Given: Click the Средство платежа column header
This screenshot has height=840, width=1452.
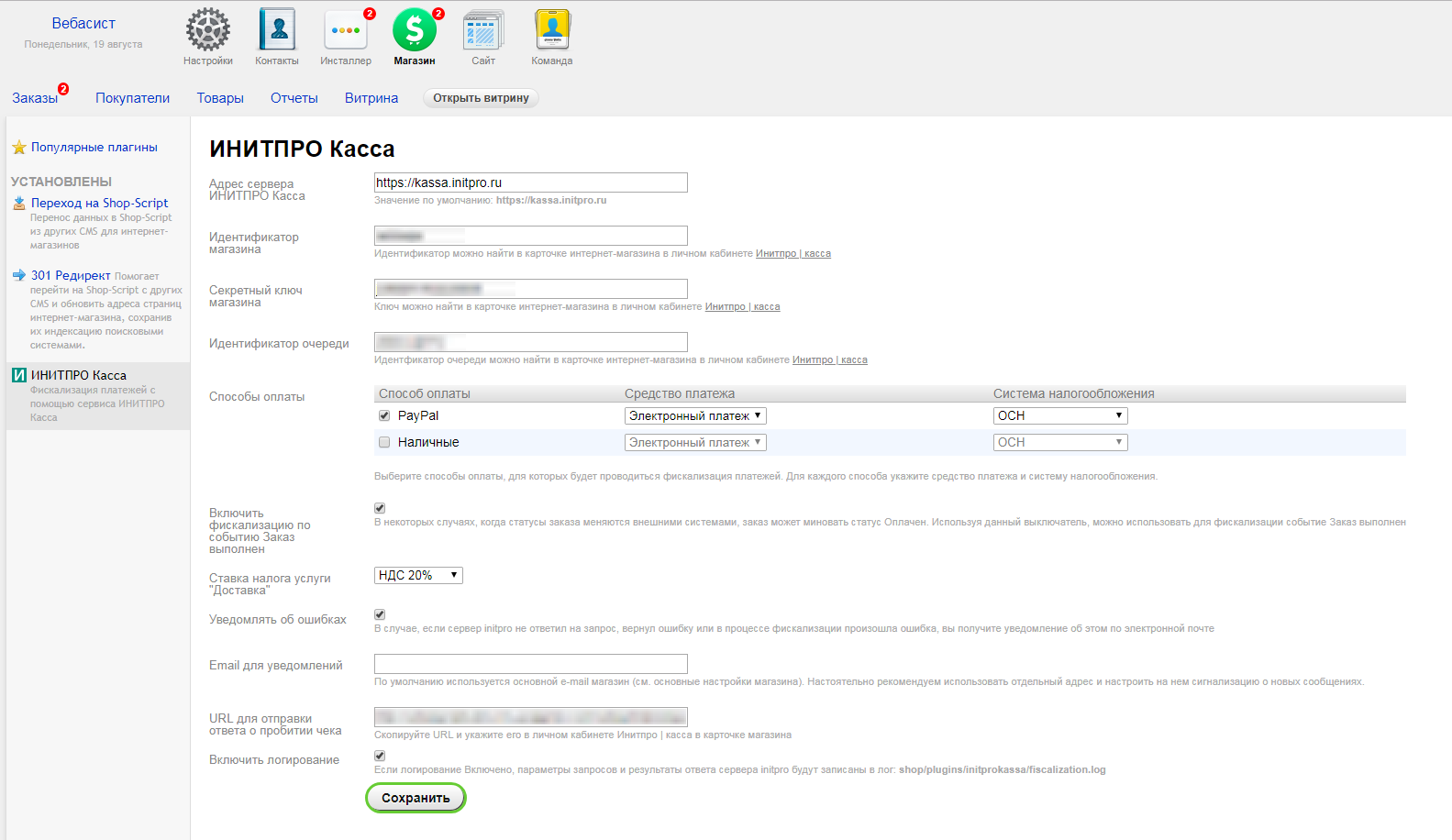Looking at the screenshot, I should (680, 393).
